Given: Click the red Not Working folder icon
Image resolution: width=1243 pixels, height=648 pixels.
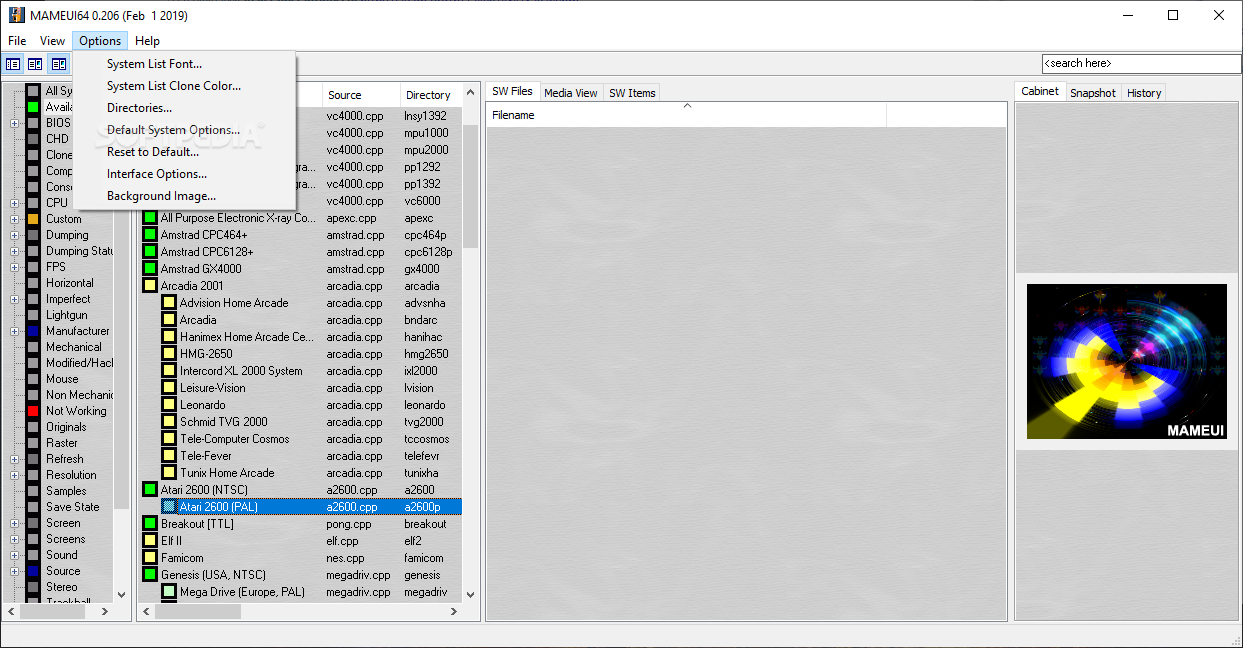Looking at the screenshot, I should click(33, 411).
